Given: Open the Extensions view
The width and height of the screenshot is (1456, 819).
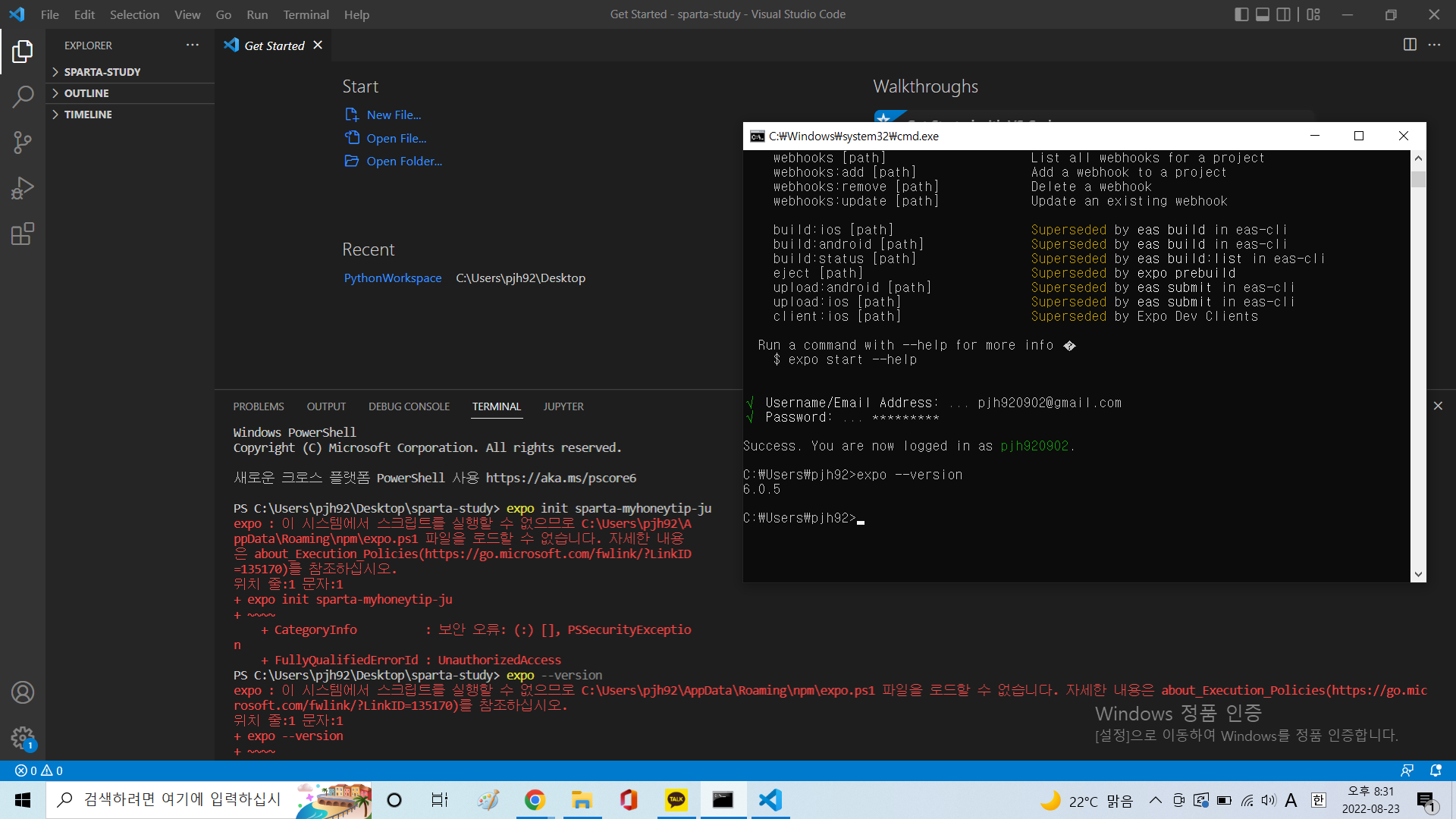Looking at the screenshot, I should pyautogui.click(x=23, y=234).
